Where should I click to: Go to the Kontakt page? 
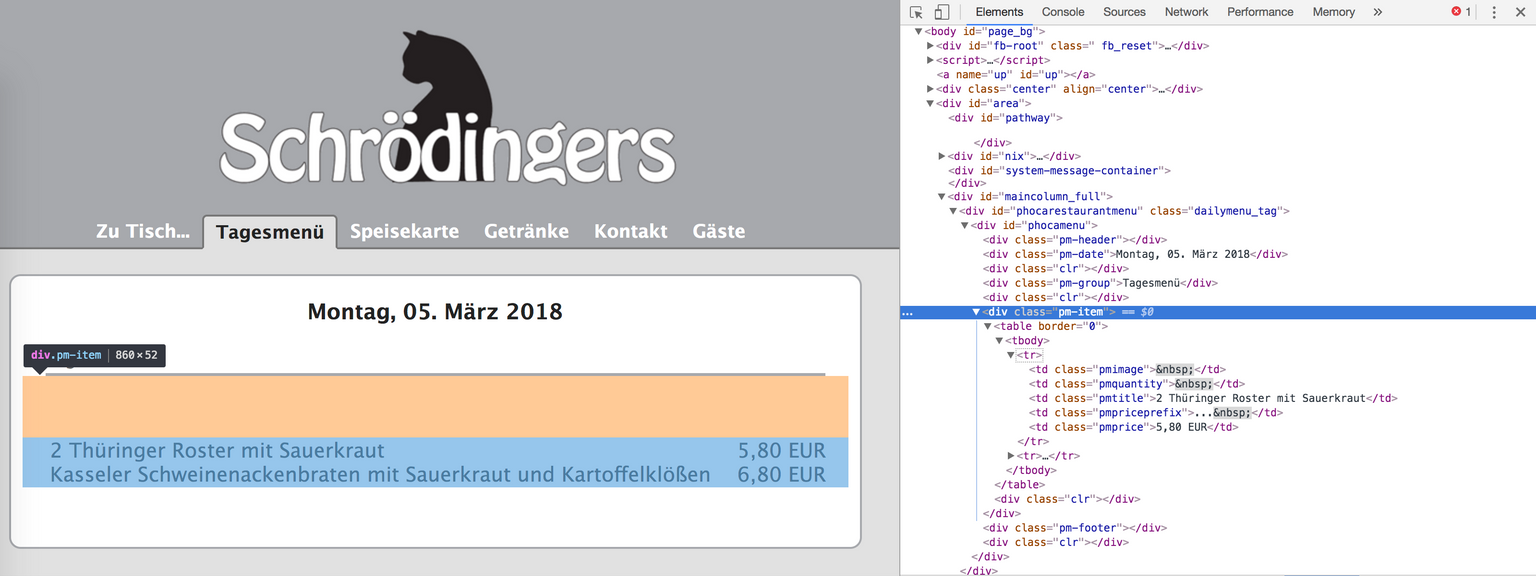coord(630,231)
